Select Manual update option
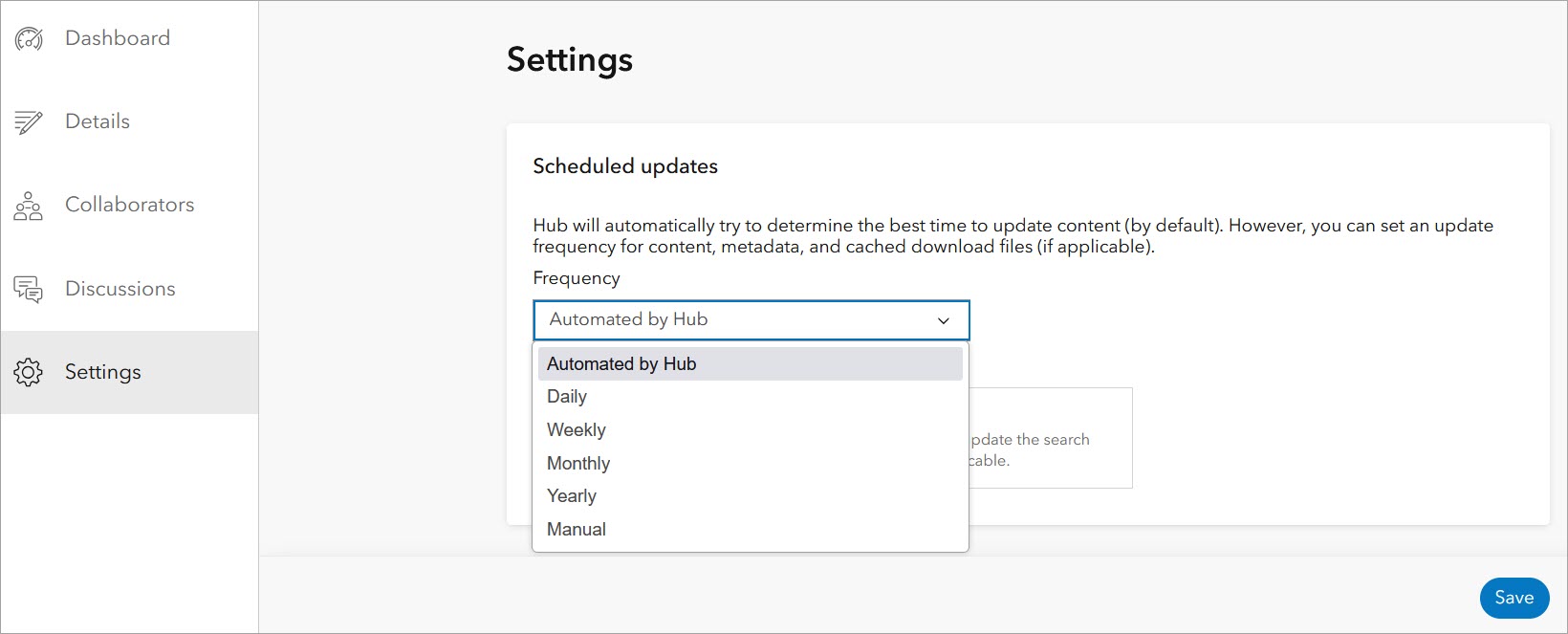1568x634 pixels. (577, 530)
